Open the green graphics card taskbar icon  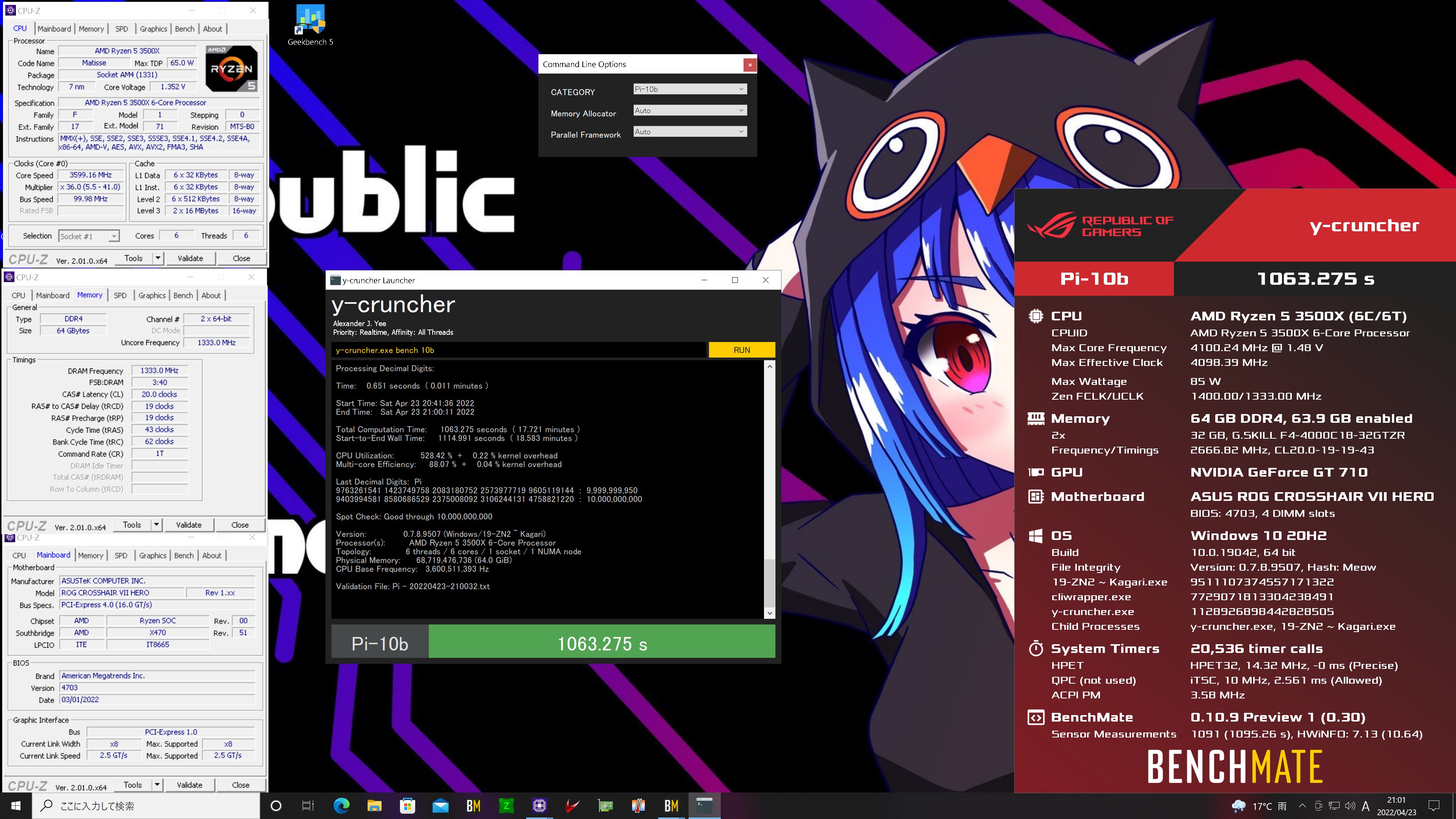click(x=606, y=805)
